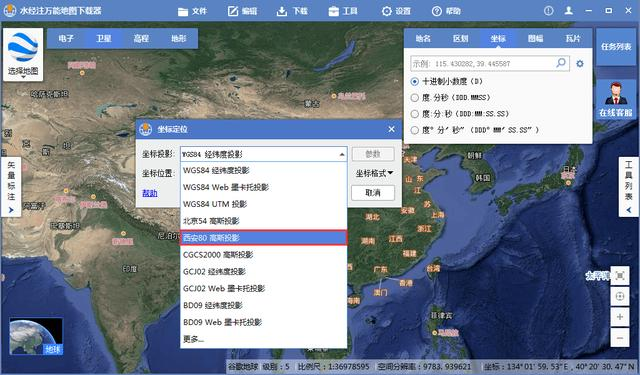The height and width of the screenshot is (375, 640).
Task: Switch to 地形 map tab
Action: point(179,38)
